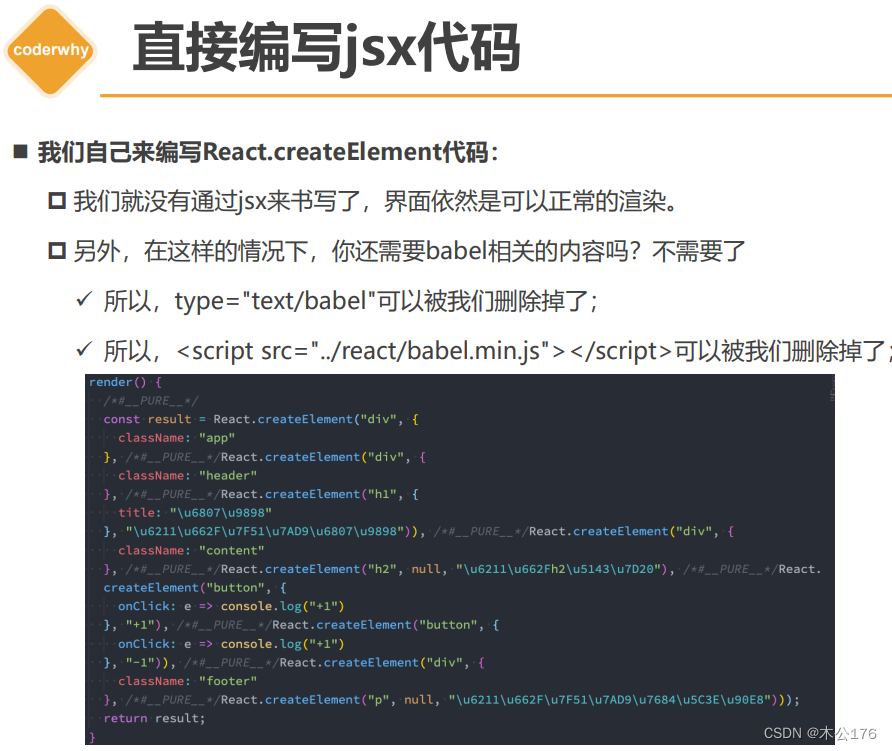
Task: Click the return result; statement
Action: coord(143,718)
